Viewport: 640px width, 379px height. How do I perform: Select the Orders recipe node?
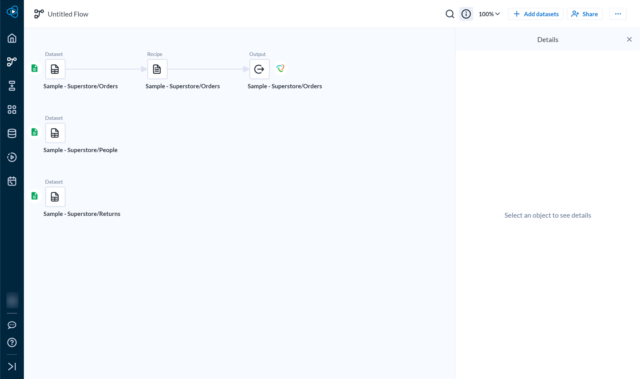click(157, 69)
